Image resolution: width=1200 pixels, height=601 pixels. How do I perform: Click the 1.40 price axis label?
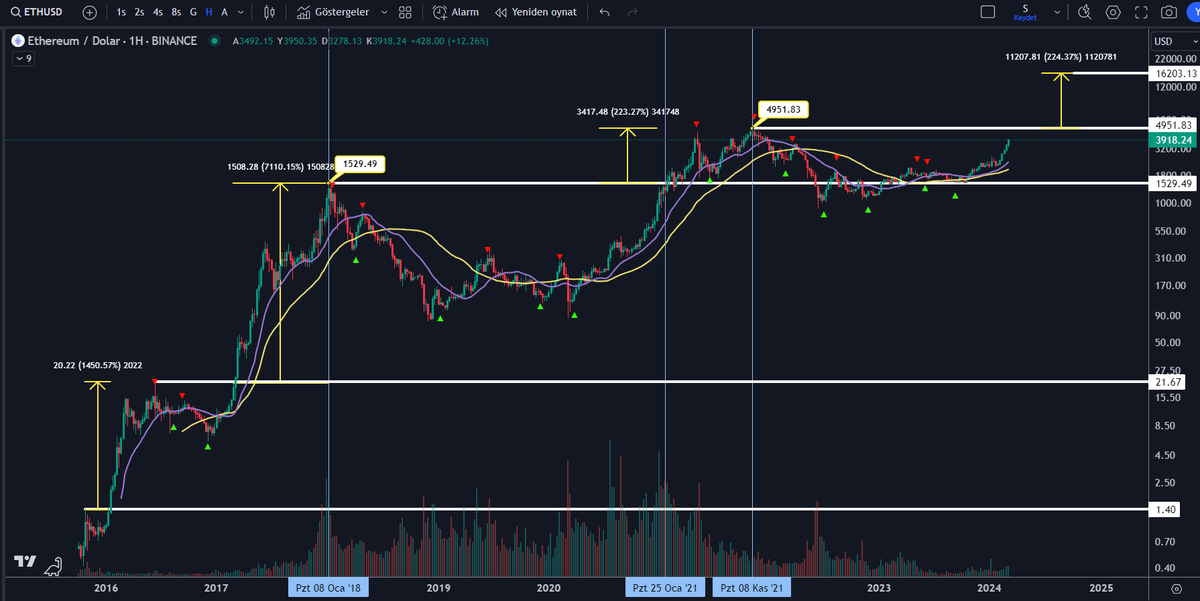pos(1166,510)
